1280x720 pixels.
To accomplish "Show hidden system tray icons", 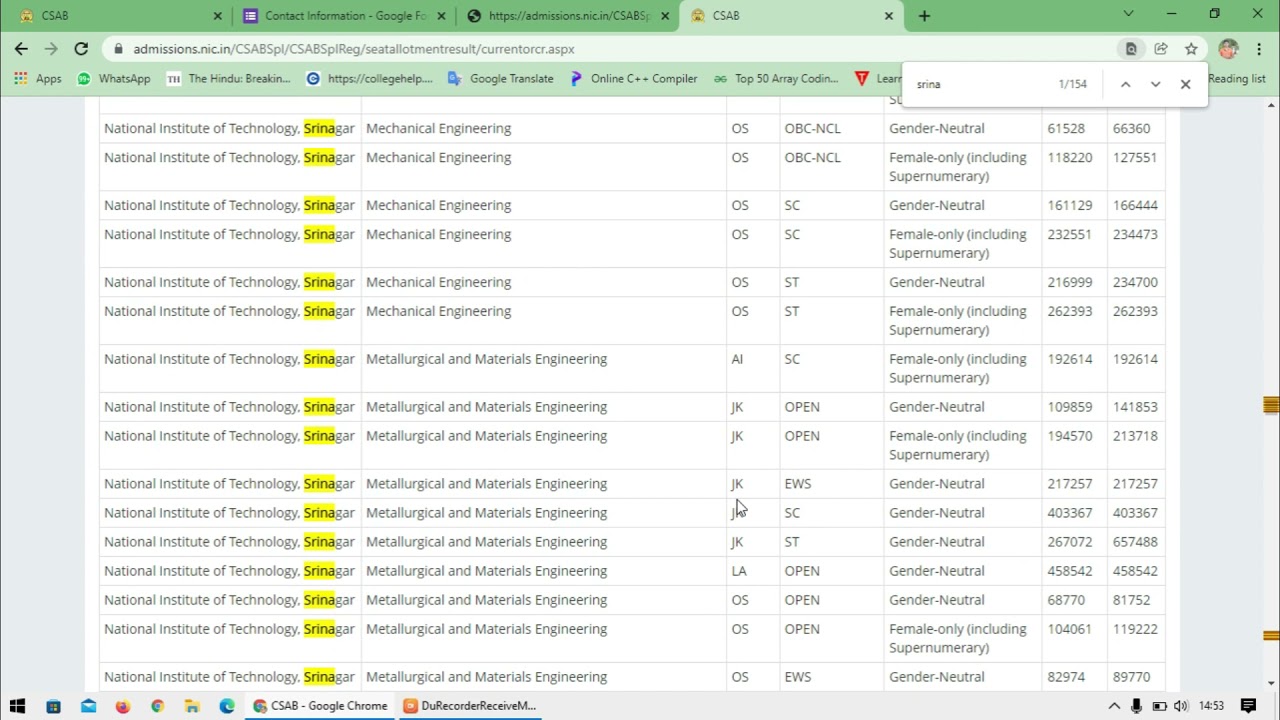I will (x=1114, y=705).
